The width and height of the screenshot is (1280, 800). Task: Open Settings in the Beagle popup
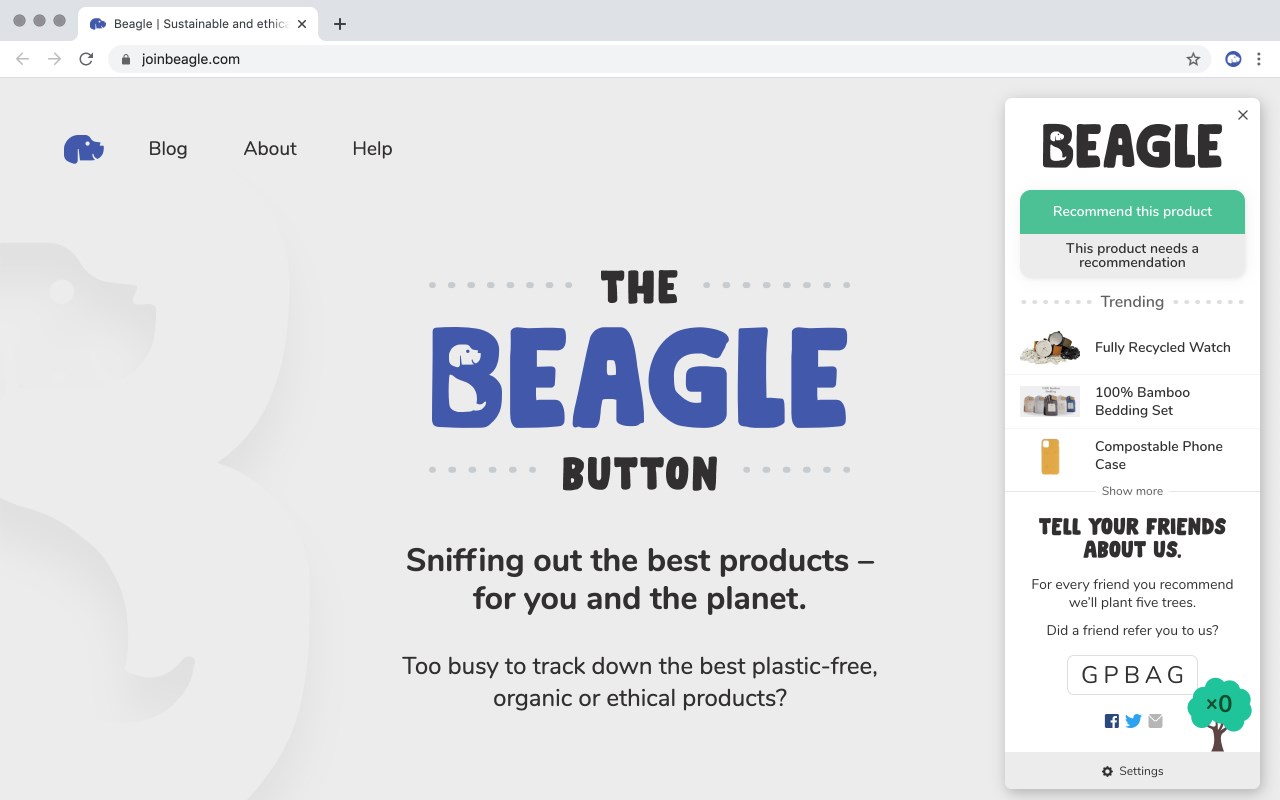click(x=1132, y=771)
